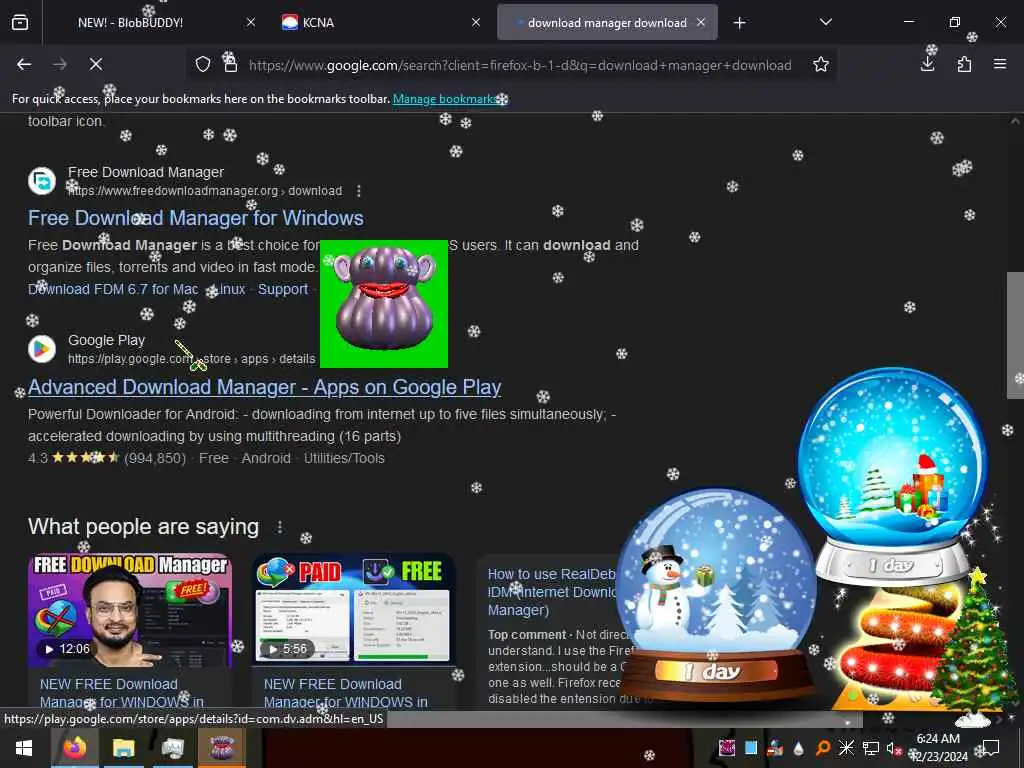This screenshot has height=768, width=1024.
Task: Open the Windows Start menu
Action: click(24, 748)
